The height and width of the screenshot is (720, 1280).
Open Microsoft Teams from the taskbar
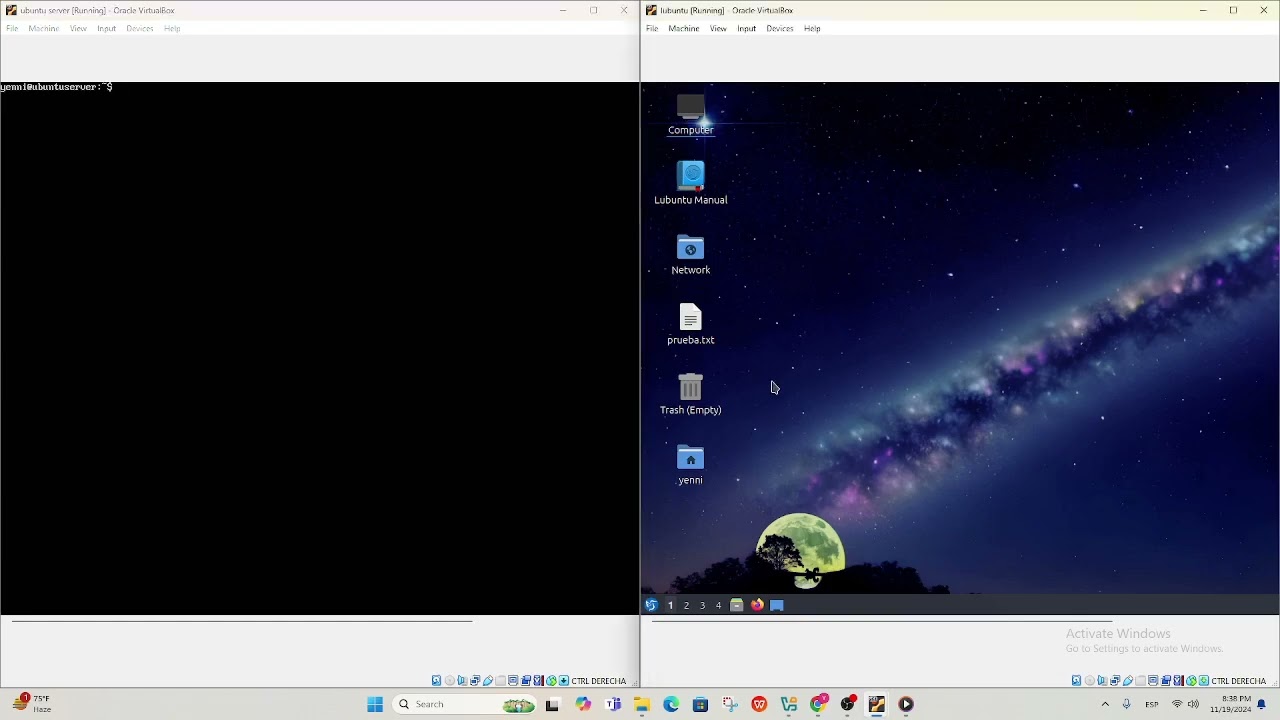[613, 704]
